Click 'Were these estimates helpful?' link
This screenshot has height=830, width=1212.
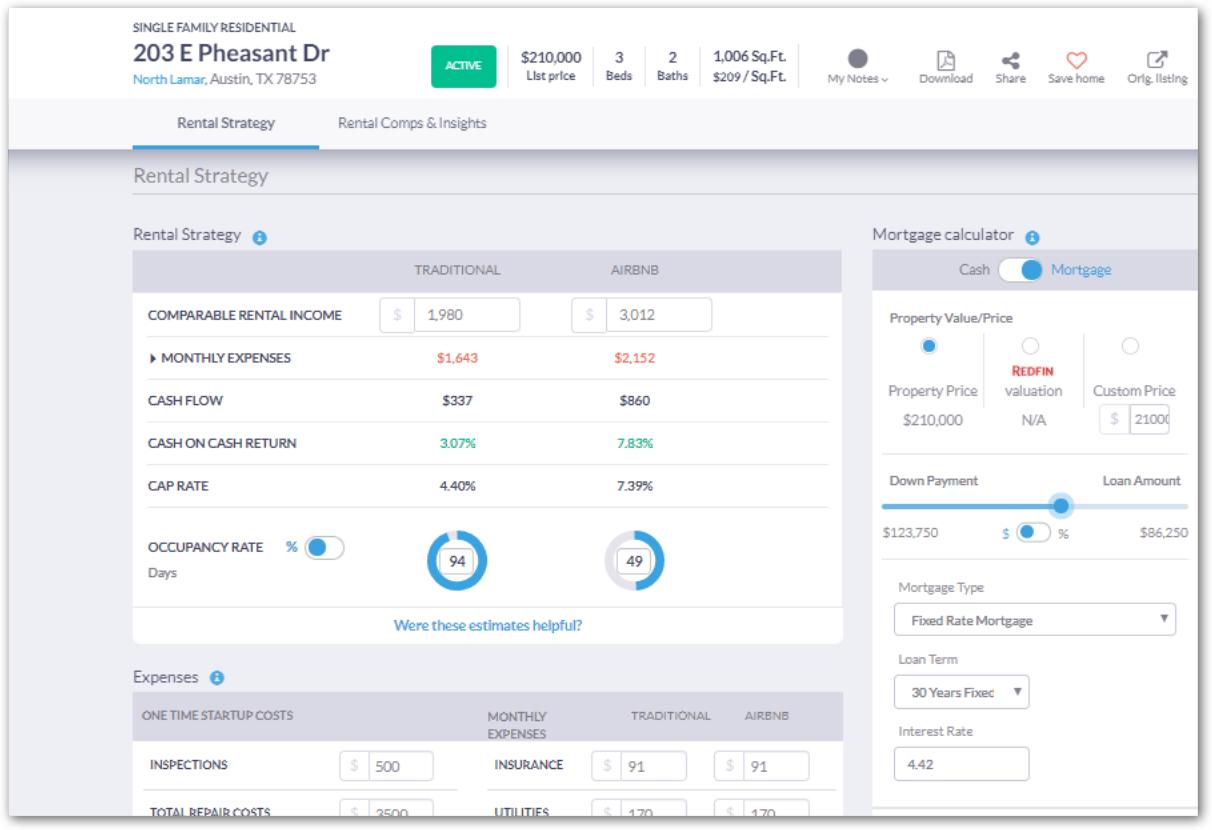(488, 625)
